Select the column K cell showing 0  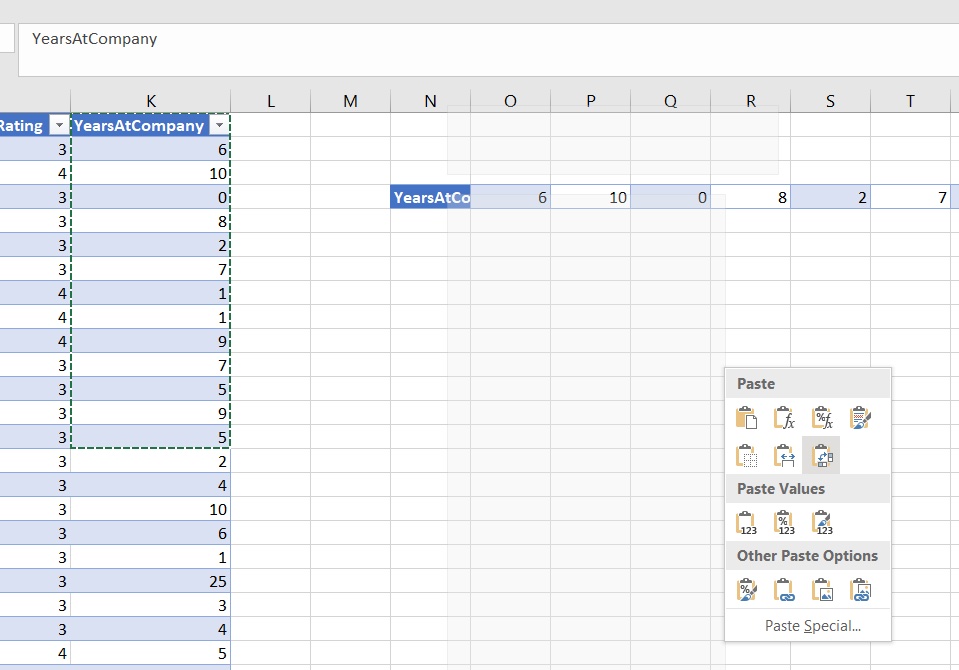(x=150, y=197)
